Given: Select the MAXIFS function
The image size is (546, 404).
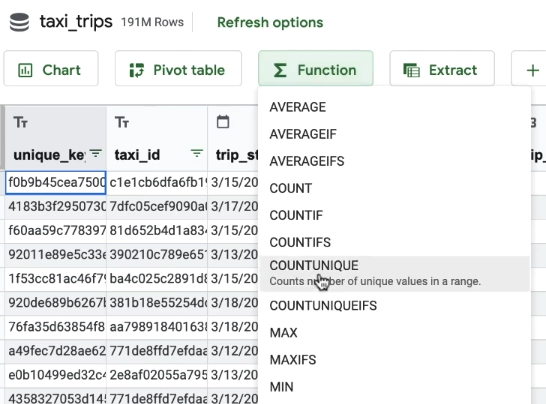Looking at the screenshot, I should 395,360.
